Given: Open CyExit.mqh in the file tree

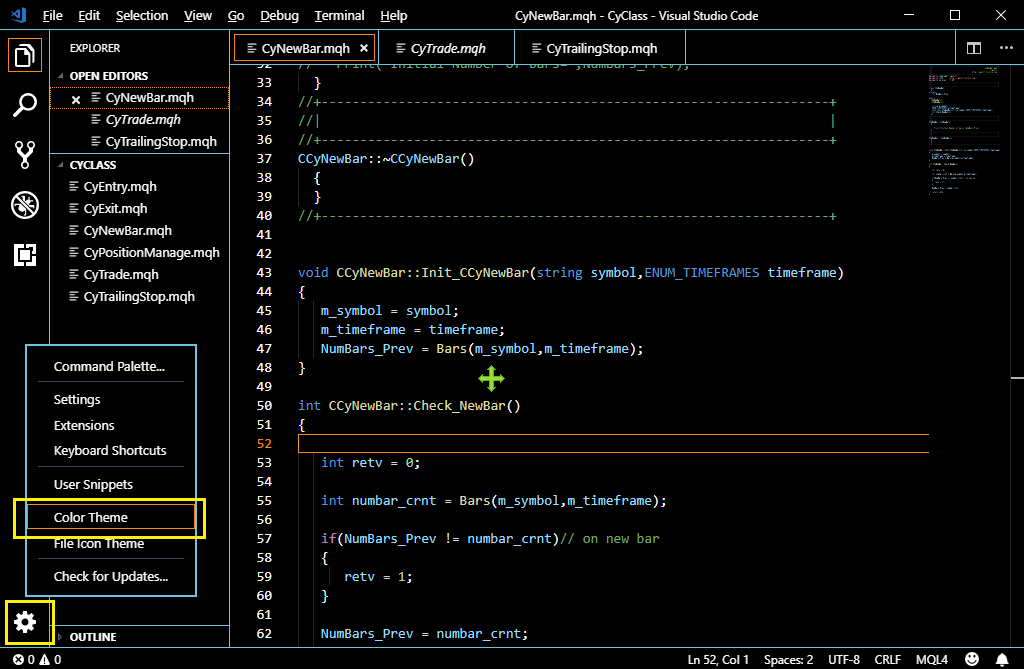Looking at the screenshot, I should (115, 208).
